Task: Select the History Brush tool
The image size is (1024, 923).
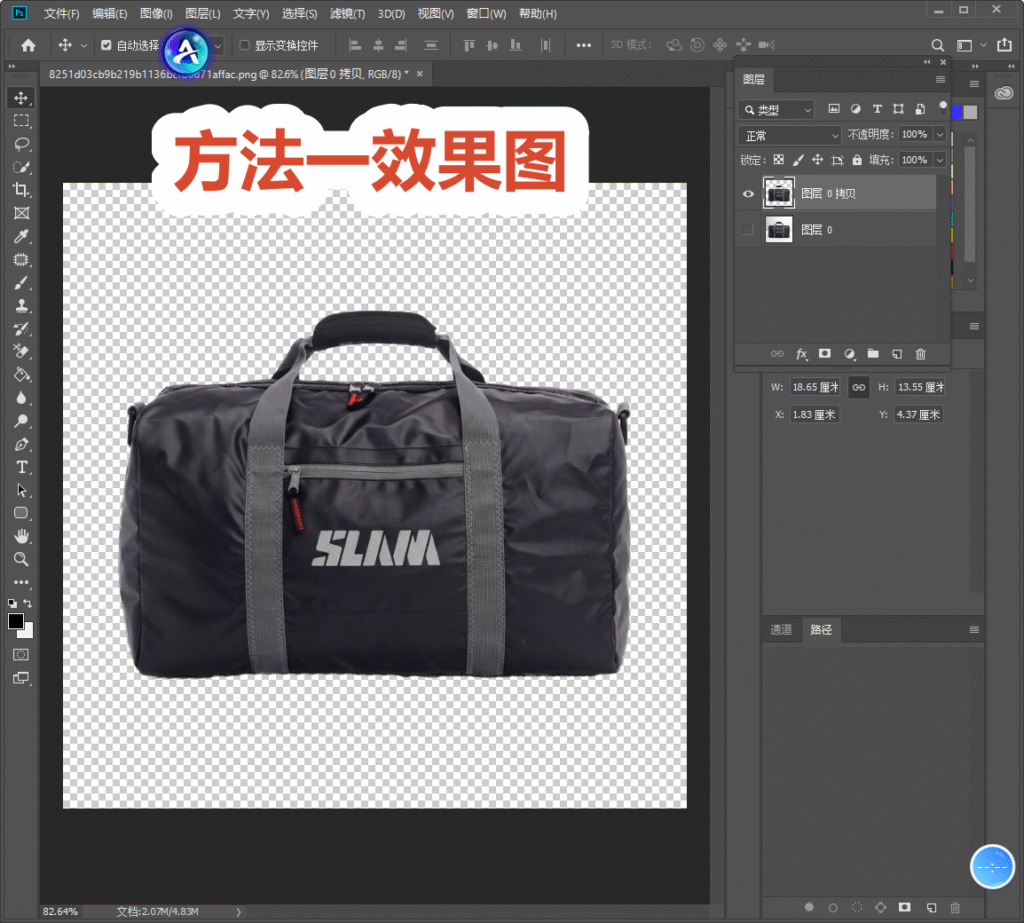Action: (x=21, y=329)
